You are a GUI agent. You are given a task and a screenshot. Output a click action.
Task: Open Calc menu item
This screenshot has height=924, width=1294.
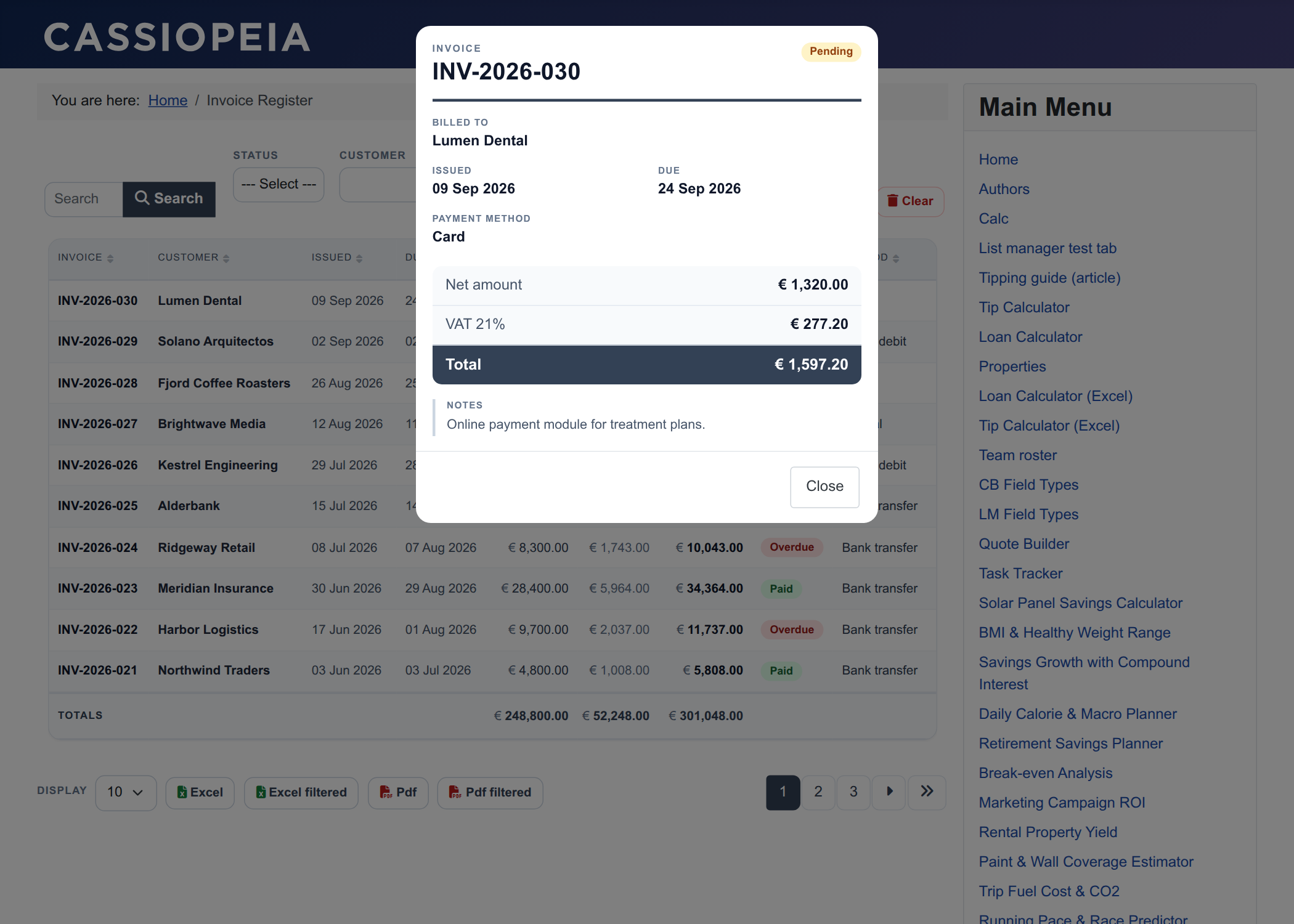pos(993,219)
